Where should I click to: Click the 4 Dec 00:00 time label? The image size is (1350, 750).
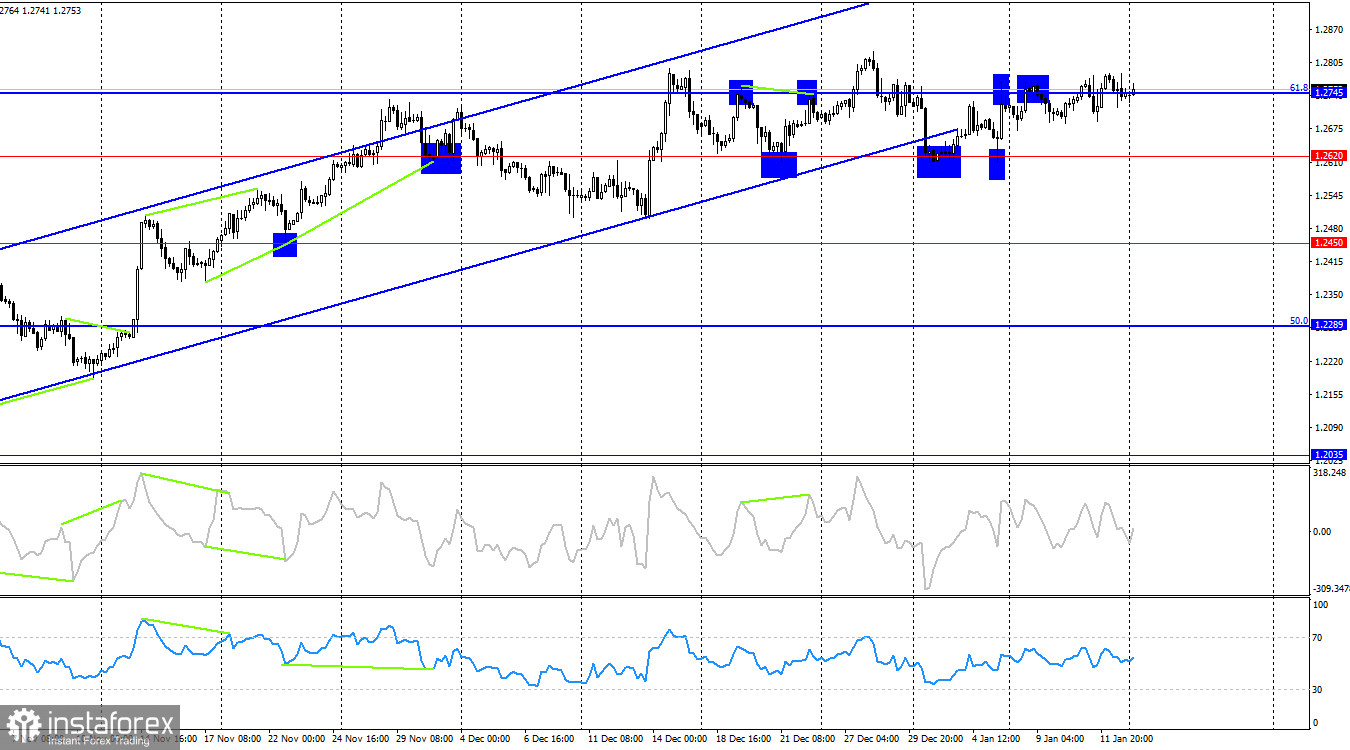485,739
